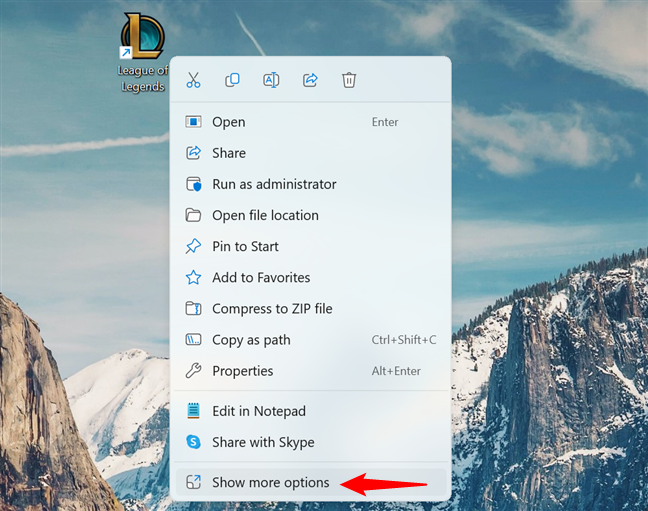Choose Pin to Start
This screenshot has width=648, height=511.
pos(310,246)
